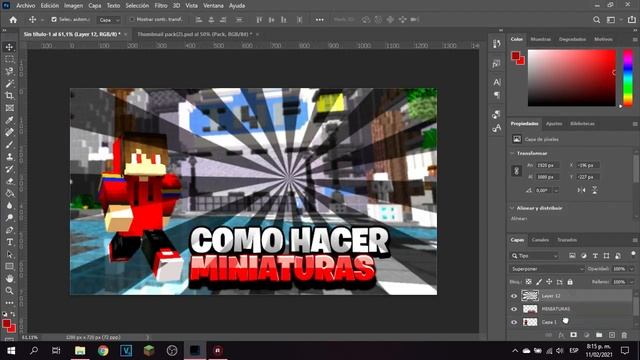Collapse the Alinear y distribuir section

click(512, 208)
